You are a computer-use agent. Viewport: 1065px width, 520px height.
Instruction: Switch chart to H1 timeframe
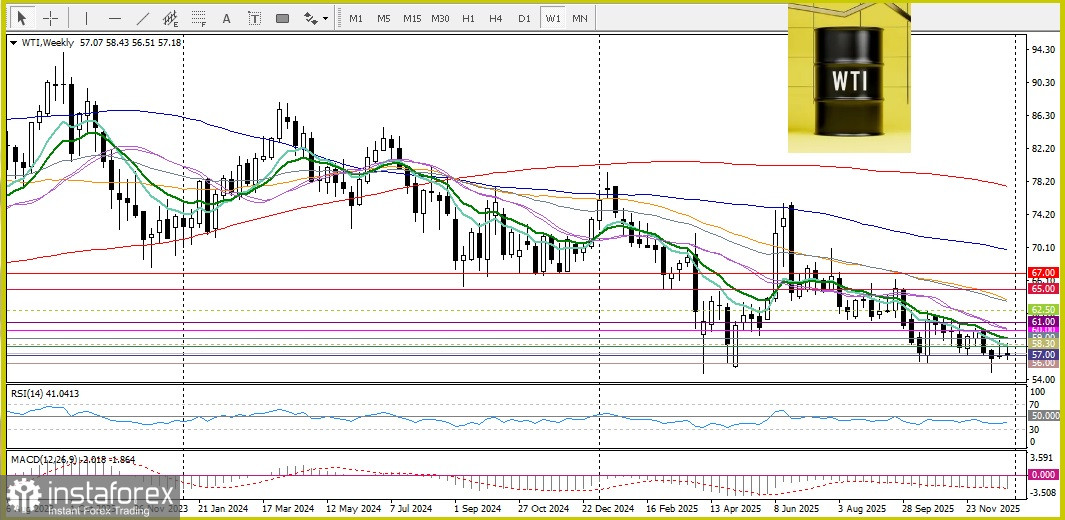tap(468, 18)
